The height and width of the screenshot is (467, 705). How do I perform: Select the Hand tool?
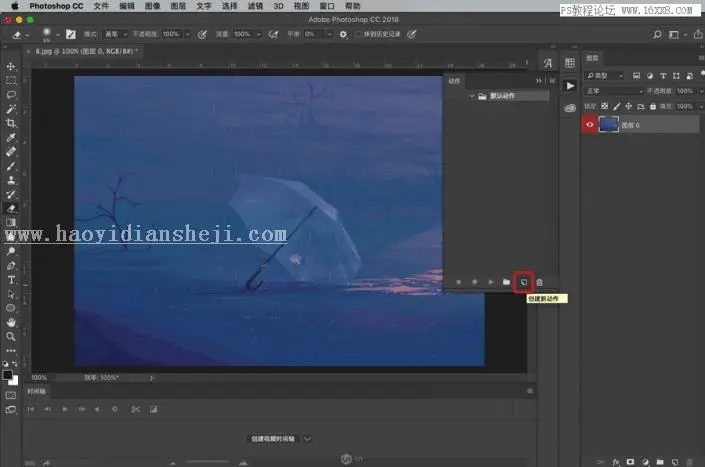click(x=11, y=322)
